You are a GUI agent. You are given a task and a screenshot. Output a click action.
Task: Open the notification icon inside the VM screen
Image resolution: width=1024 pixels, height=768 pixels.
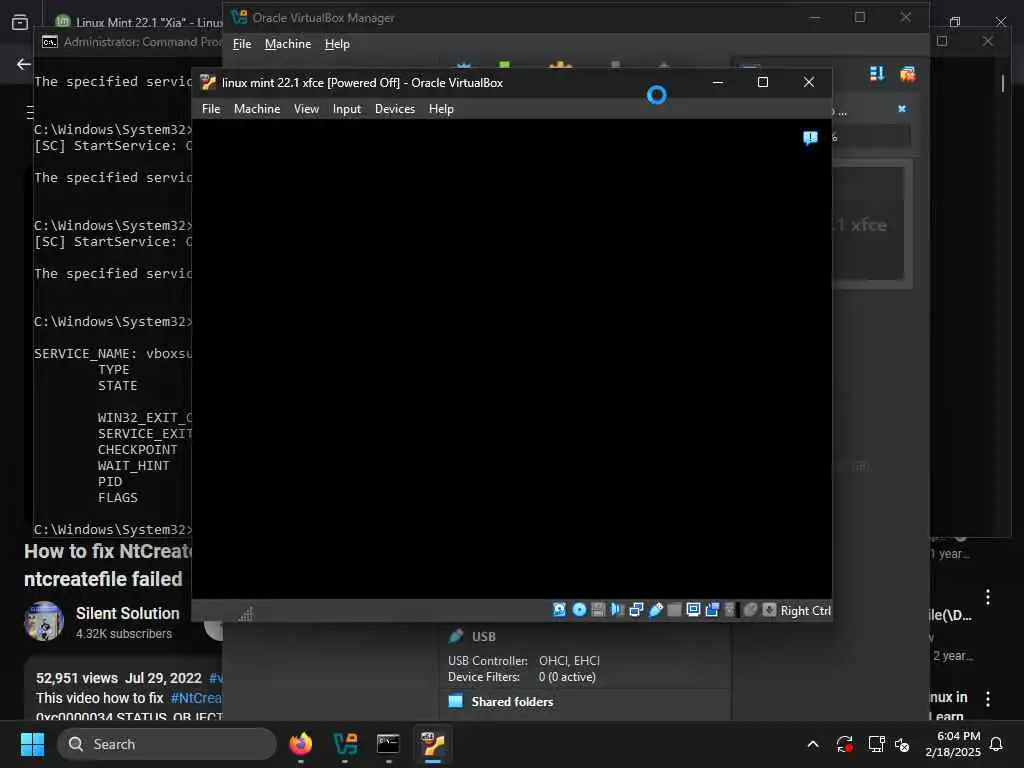(810, 138)
